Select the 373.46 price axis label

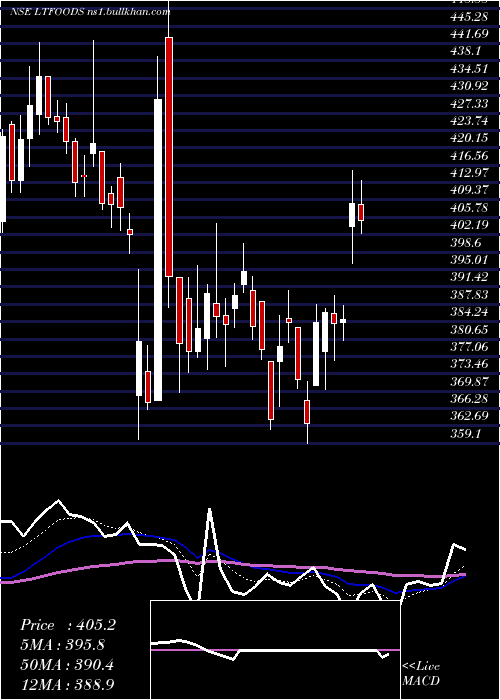[469, 364]
